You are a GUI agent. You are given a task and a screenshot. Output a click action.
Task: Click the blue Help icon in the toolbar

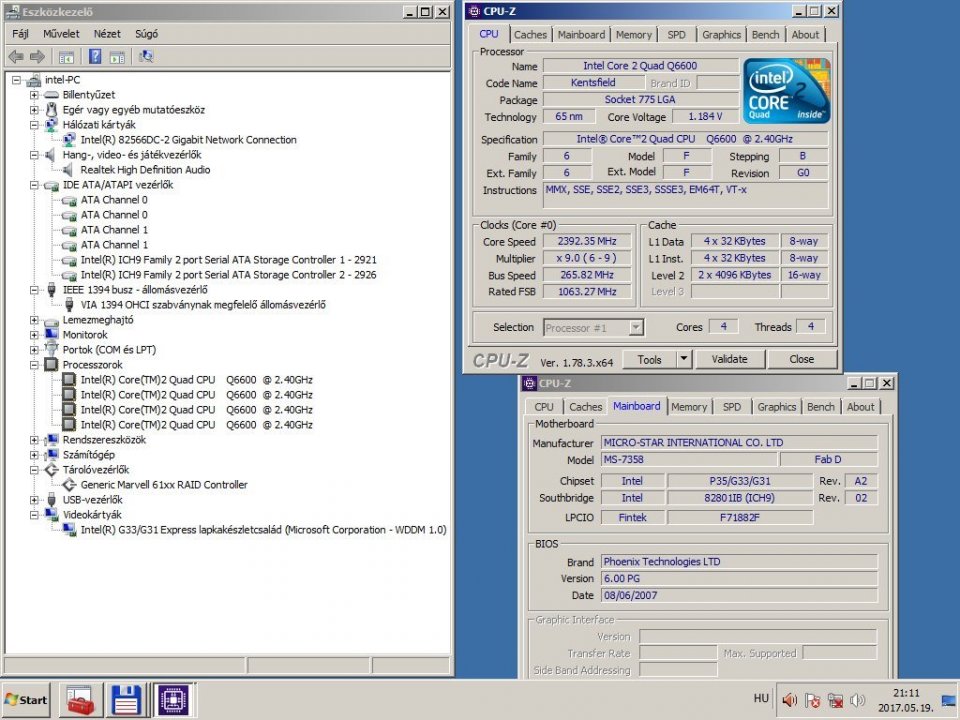coord(95,57)
